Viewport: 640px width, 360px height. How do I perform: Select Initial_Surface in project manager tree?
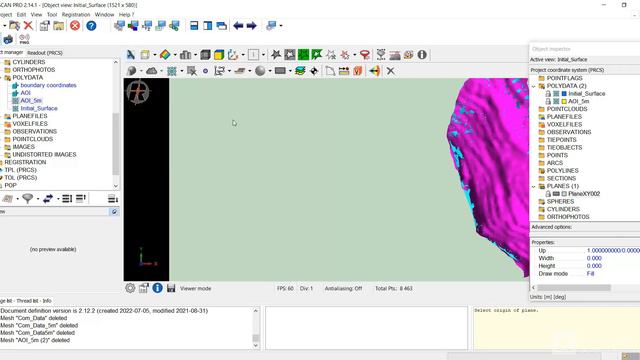point(39,109)
